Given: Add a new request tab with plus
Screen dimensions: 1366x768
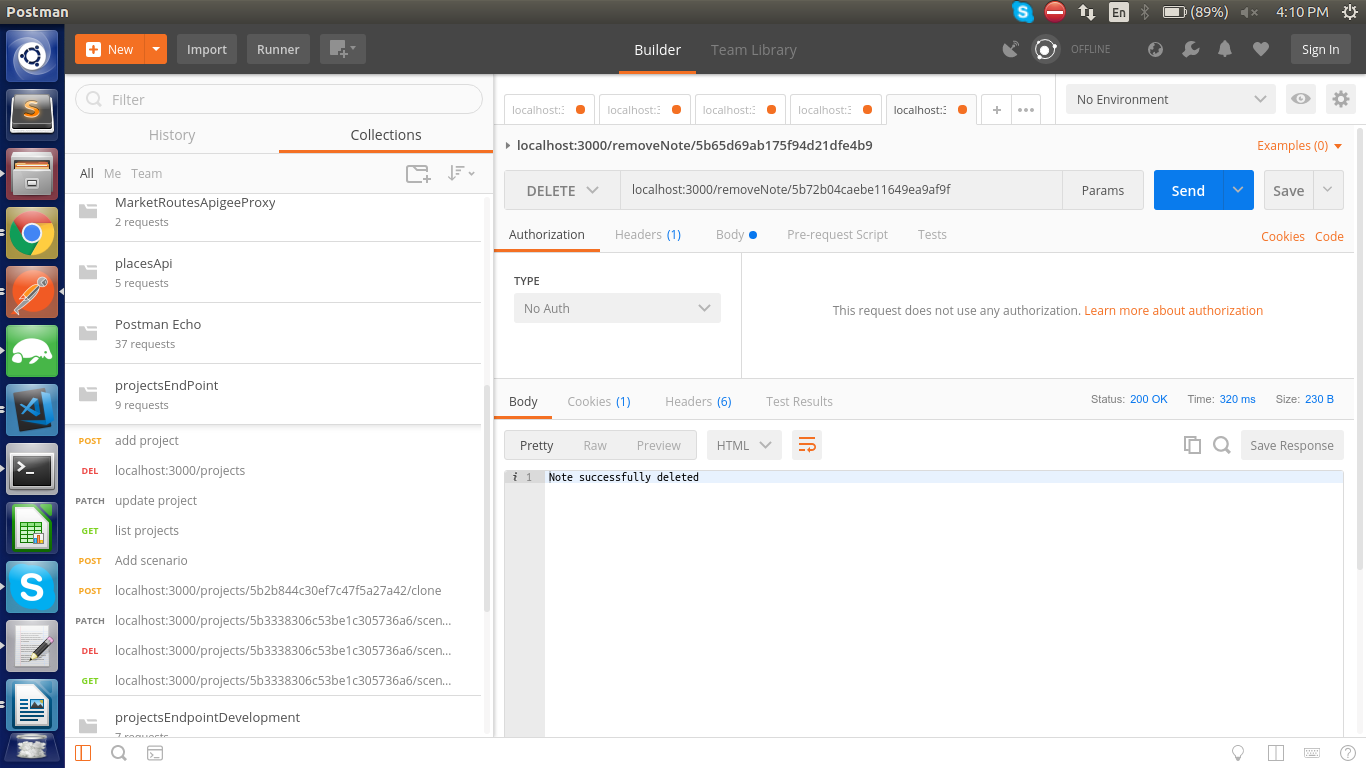Looking at the screenshot, I should point(997,110).
